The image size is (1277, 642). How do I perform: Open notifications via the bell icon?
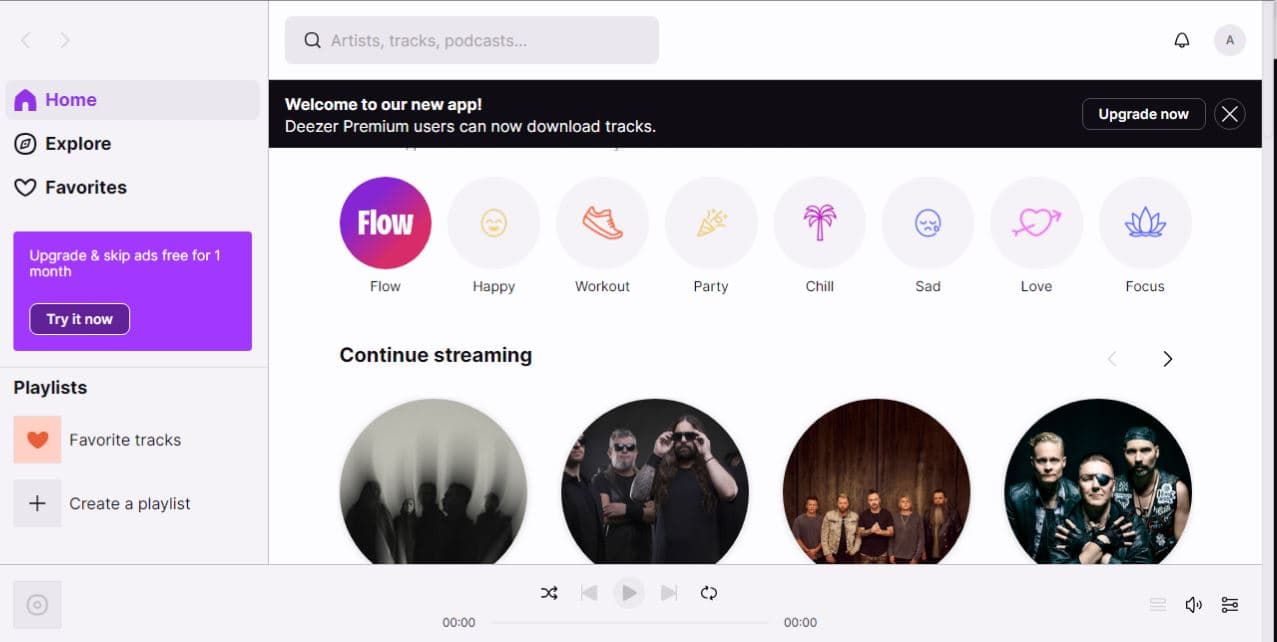click(1181, 40)
